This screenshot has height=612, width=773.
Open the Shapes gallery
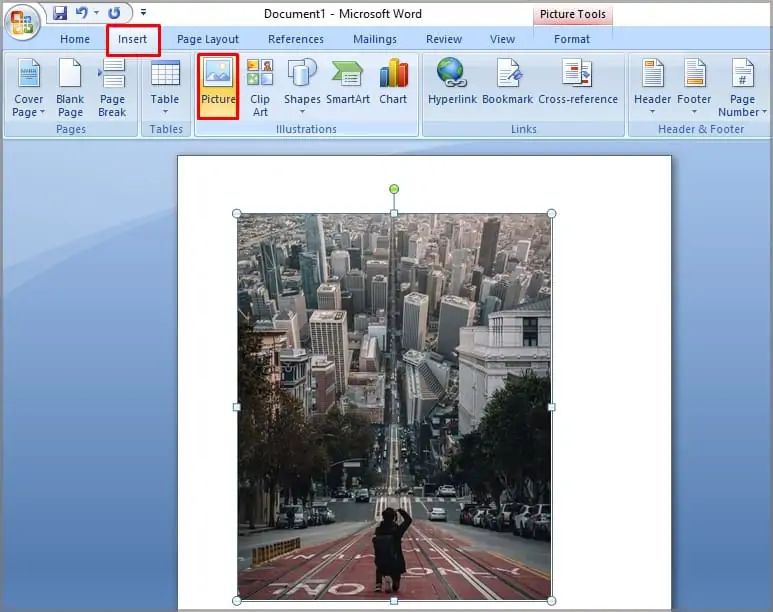pyautogui.click(x=302, y=87)
